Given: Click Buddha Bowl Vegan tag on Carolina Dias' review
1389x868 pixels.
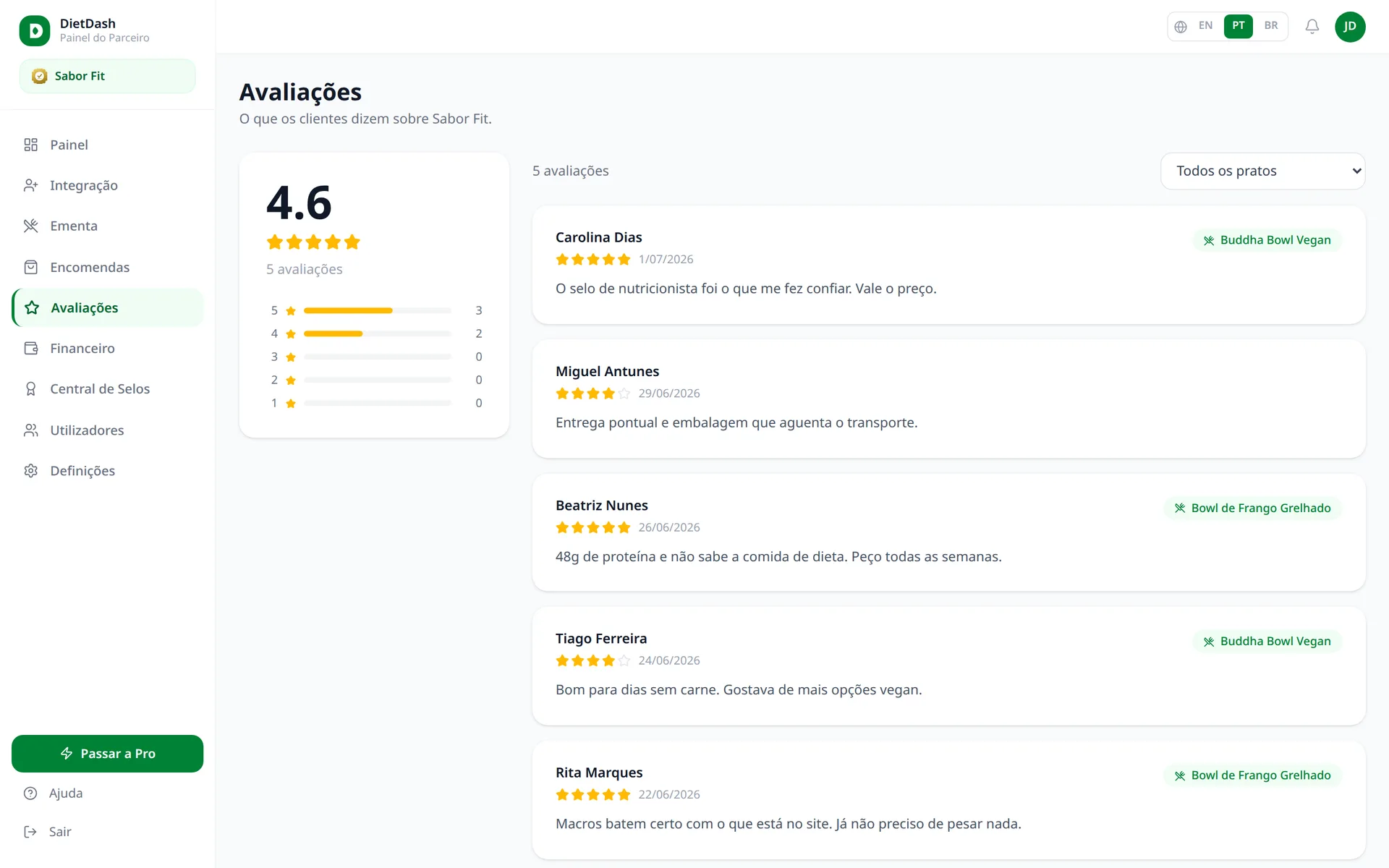Looking at the screenshot, I should pos(1267,240).
